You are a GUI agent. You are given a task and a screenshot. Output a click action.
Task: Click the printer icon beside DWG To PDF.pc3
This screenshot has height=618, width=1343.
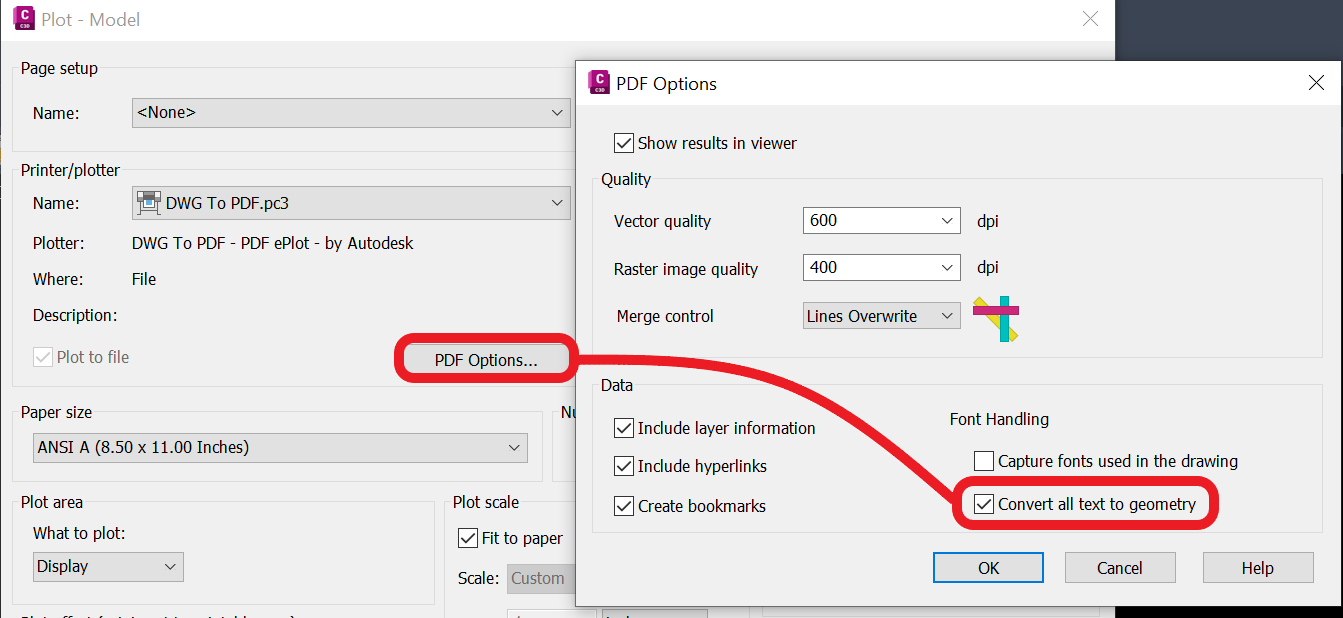click(x=148, y=202)
